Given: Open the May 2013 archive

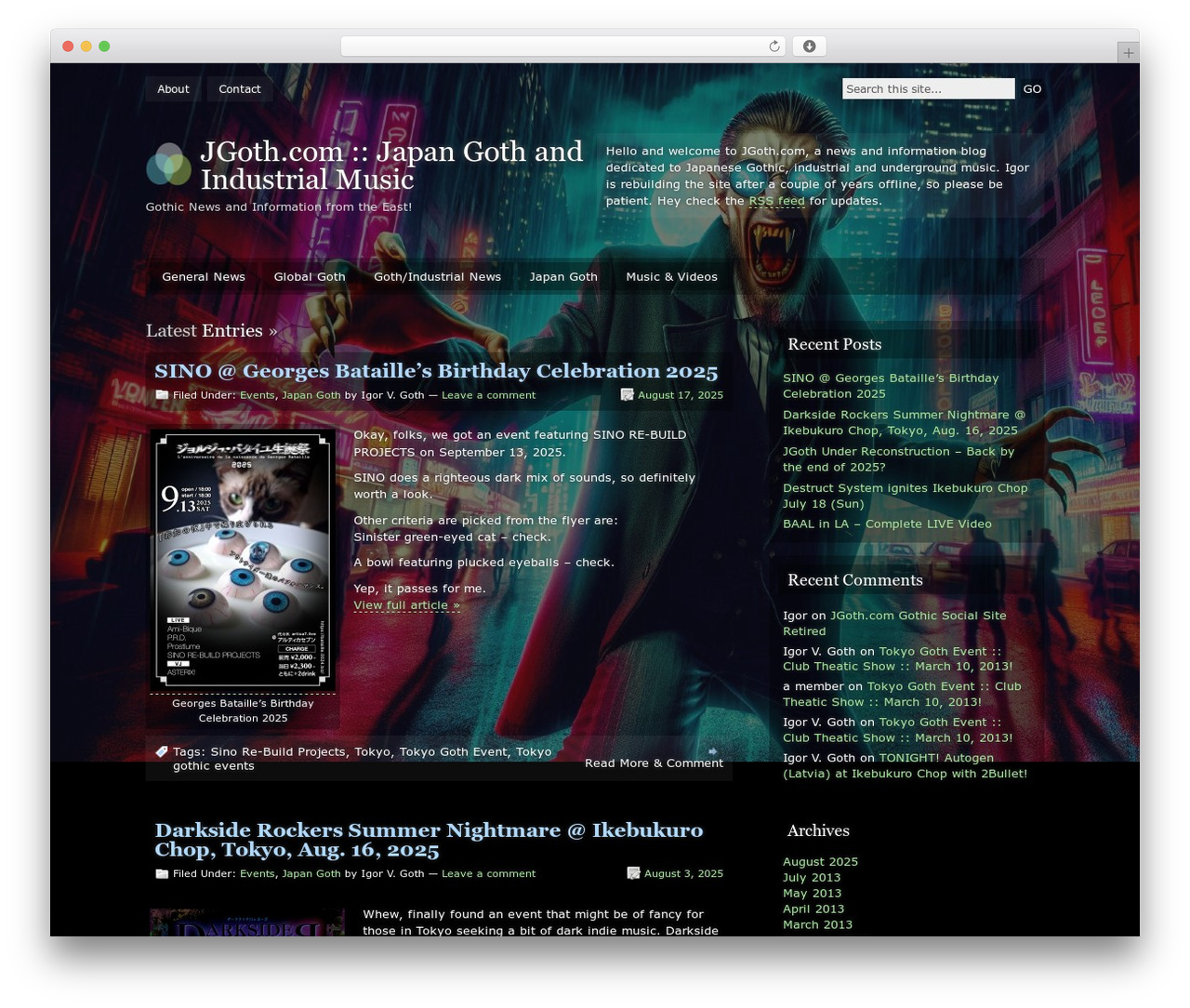Looking at the screenshot, I should click(x=812, y=894).
